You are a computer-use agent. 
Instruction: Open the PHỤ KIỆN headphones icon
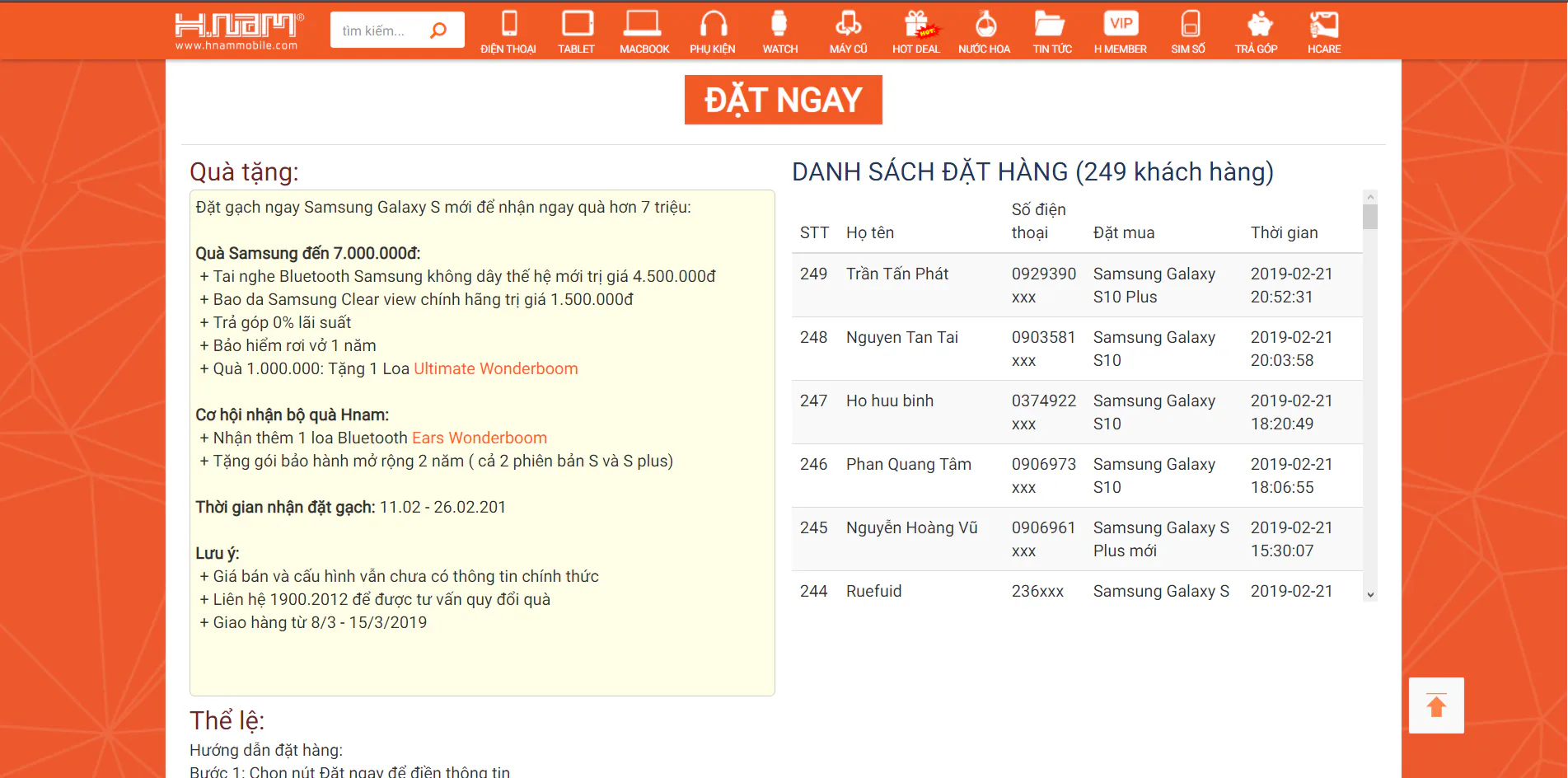713,24
